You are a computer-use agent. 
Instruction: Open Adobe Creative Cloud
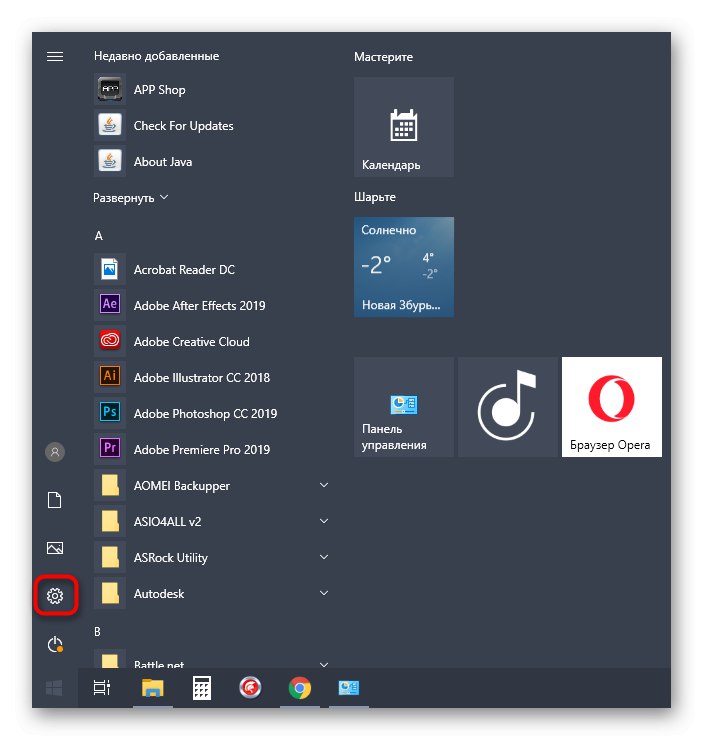[x=211, y=341]
